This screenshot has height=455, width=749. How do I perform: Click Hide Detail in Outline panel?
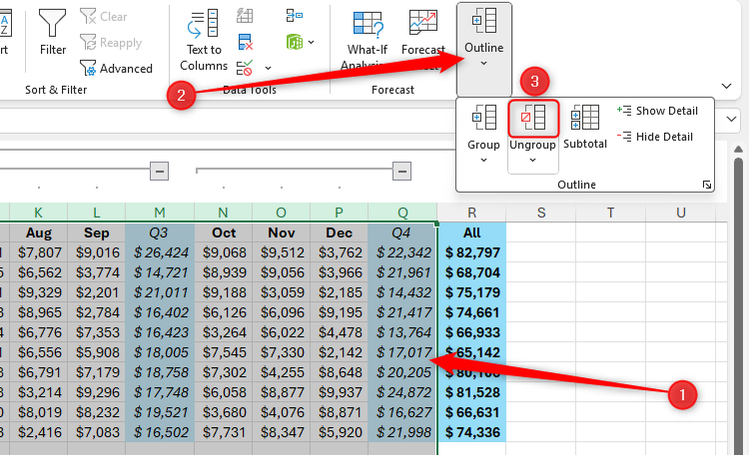pyautogui.click(x=656, y=137)
